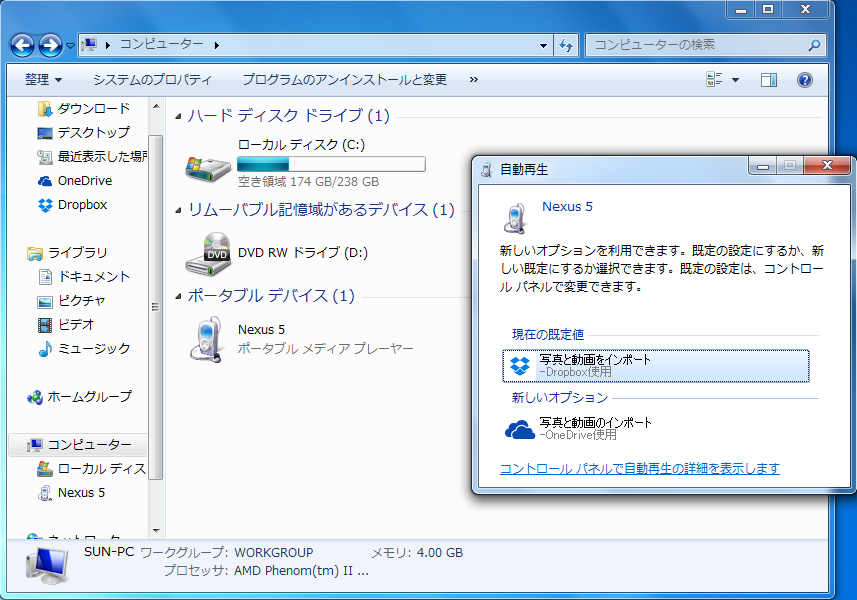Screen dimensions: 857x600
Task: Open ピクチャ library
Action: coord(71,301)
